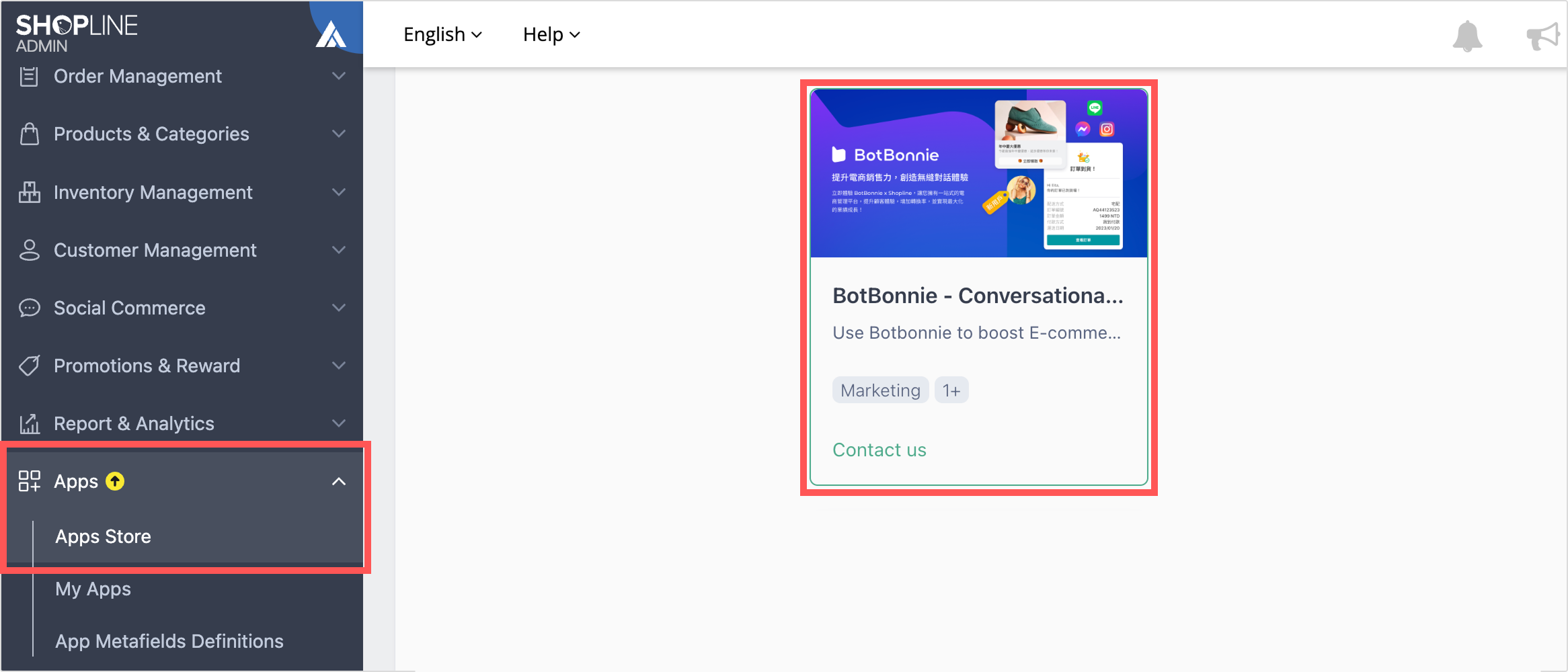Expand Social Commerce chevron

coord(339,308)
